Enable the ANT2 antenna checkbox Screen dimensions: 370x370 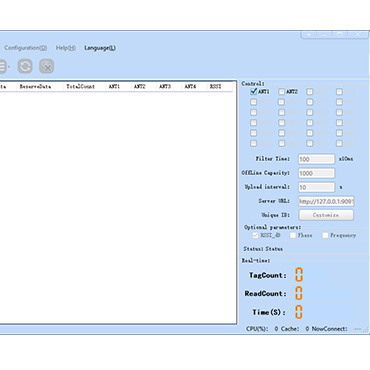click(x=282, y=91)
